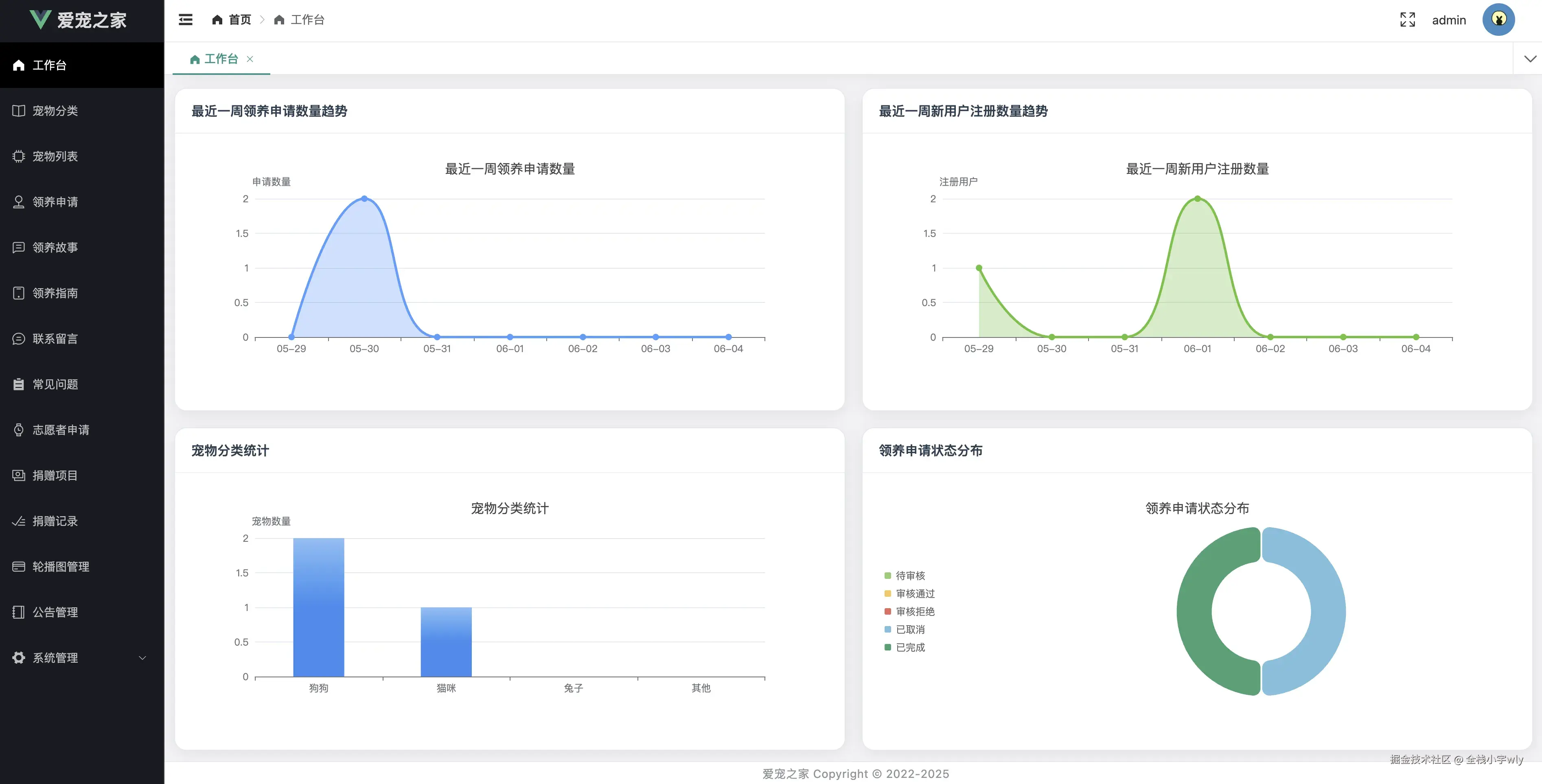
Task: Open 宠物分类 from the sidebar
Action: [55, 111]
